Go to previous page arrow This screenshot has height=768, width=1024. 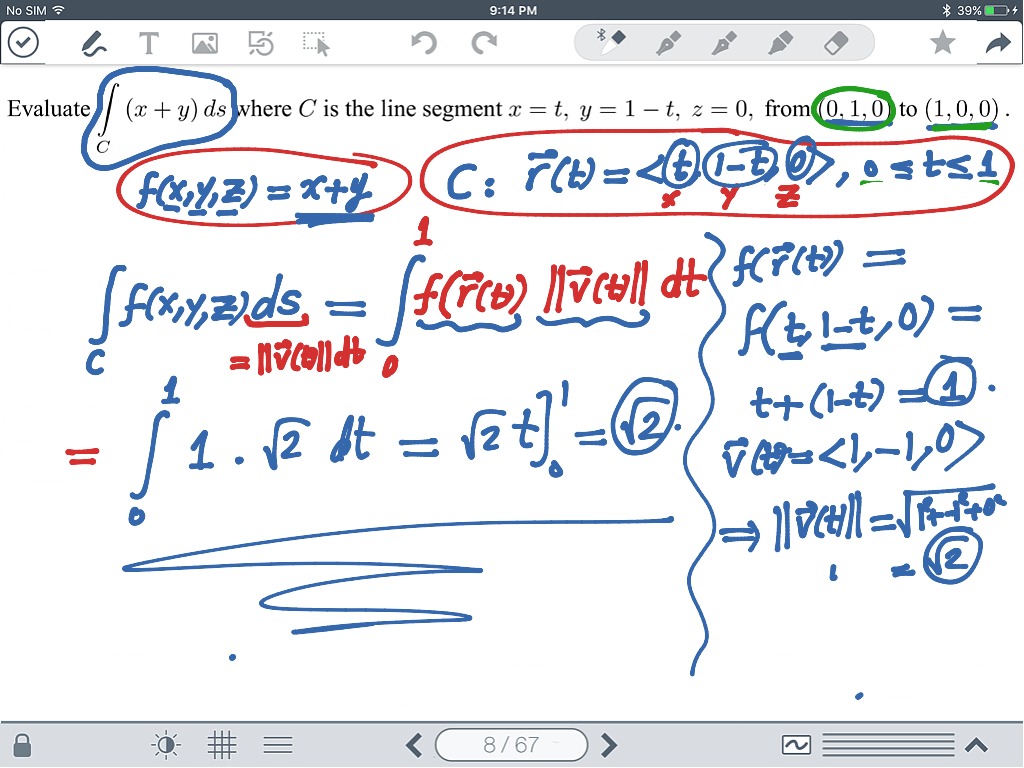[x=414, y=745]
